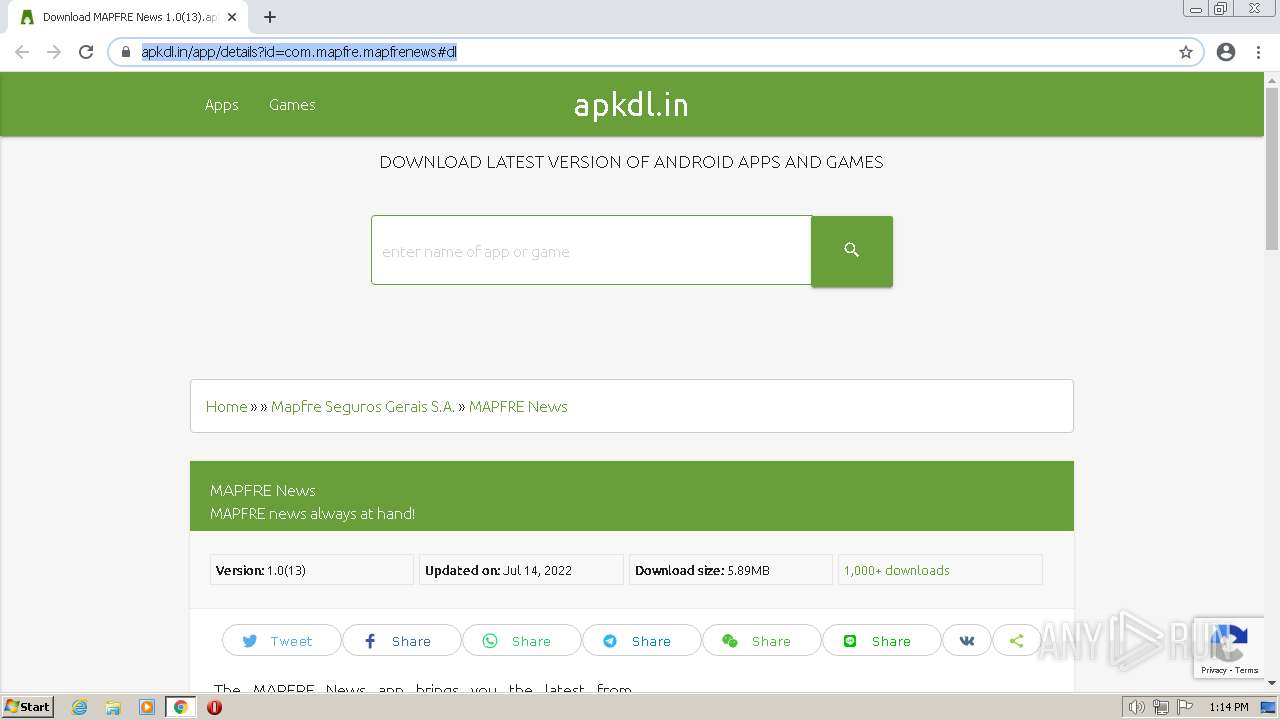Share via VK icon button
Screen dimensions: 1280x720
click(x=967, y=641)
